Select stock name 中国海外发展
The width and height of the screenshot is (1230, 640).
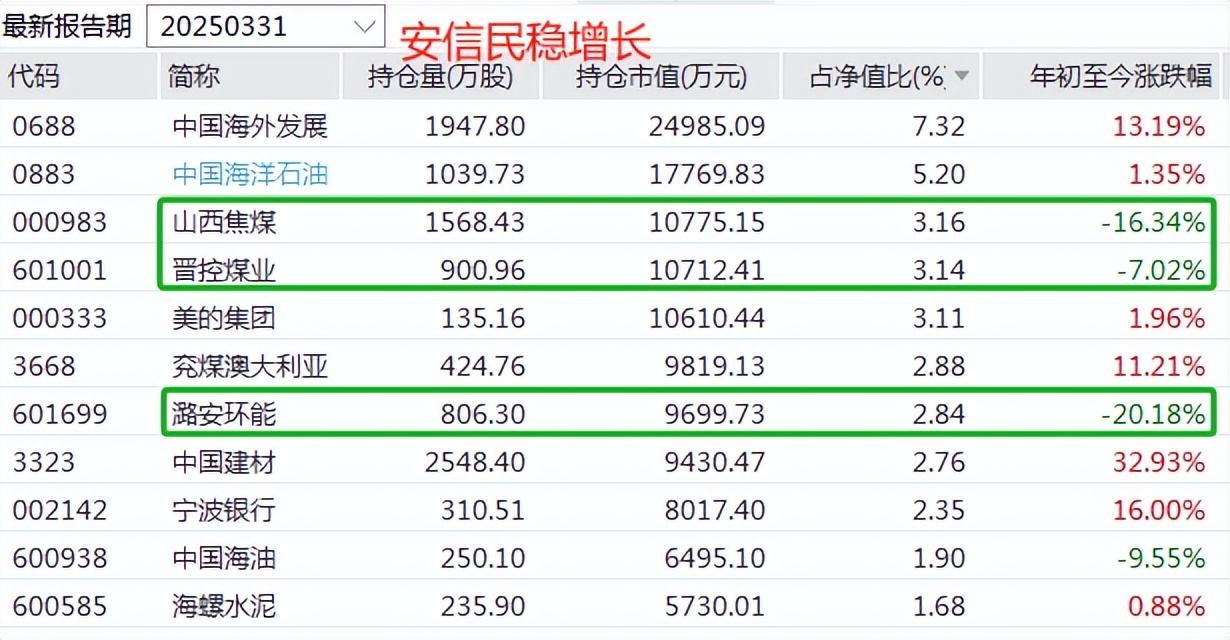click(x=250, y=126)
